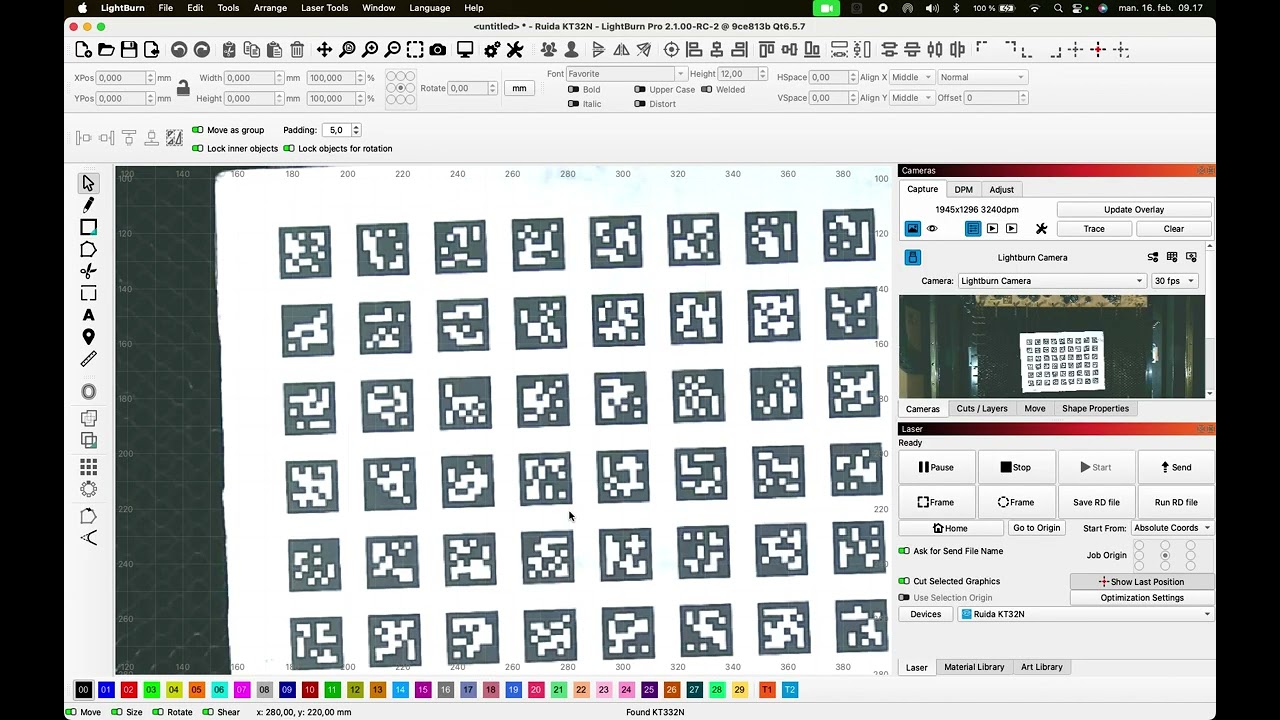Switch to the Cuts / Layers tab
1280x720 pixels.
pyautogui.click(x=982, y=409)
